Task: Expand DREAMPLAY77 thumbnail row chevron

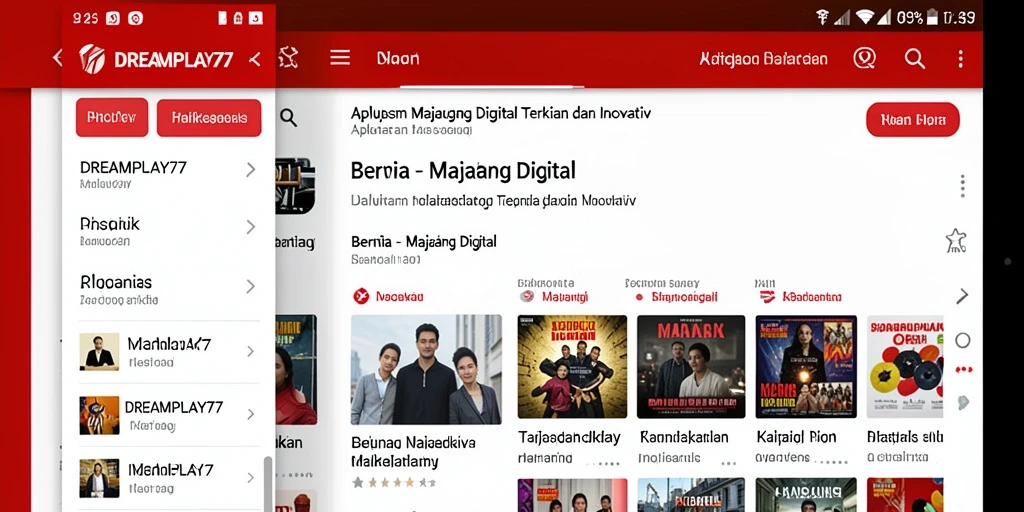Action: [x=250, y=414]
